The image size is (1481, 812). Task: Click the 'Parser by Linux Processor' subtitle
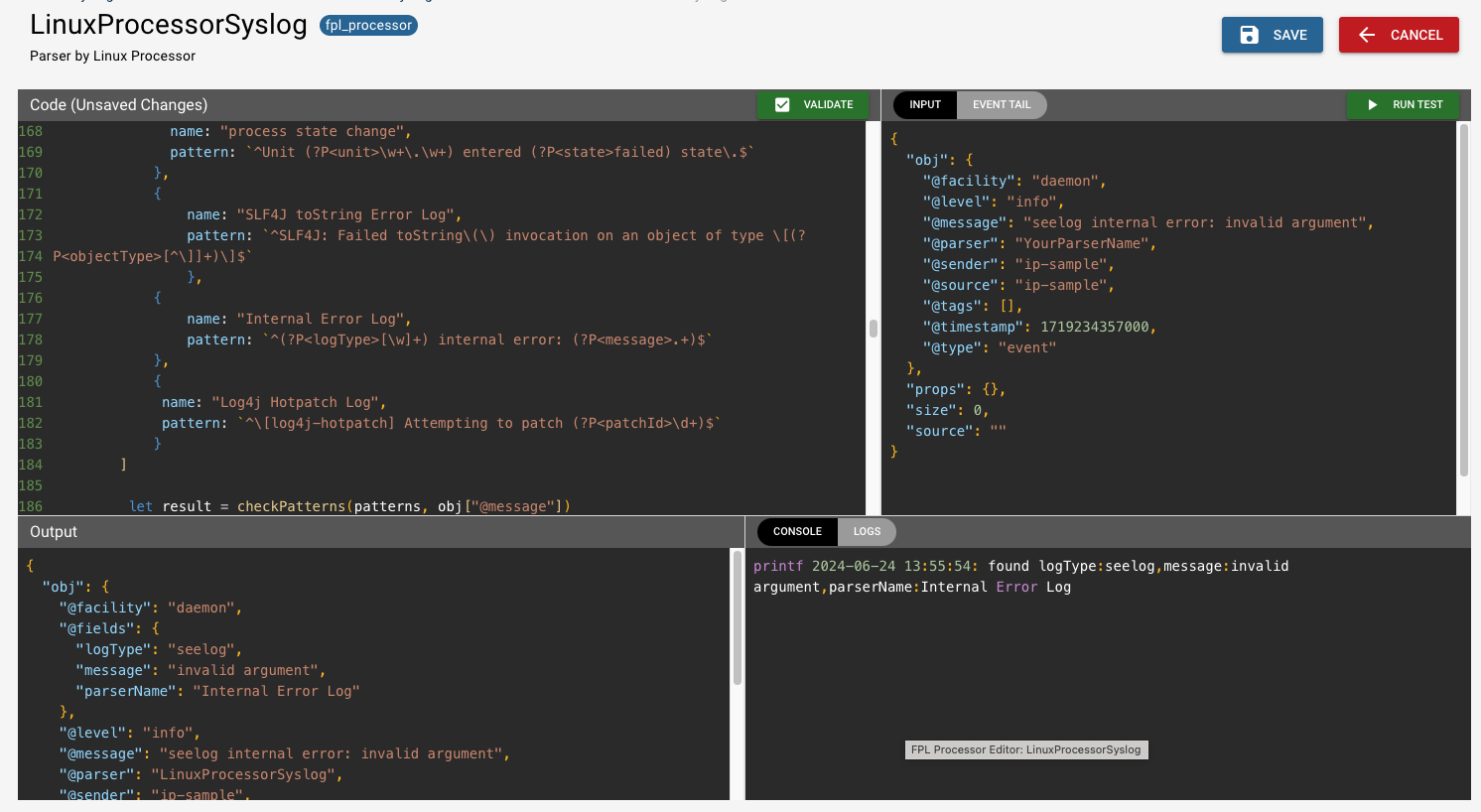[112, 56]
